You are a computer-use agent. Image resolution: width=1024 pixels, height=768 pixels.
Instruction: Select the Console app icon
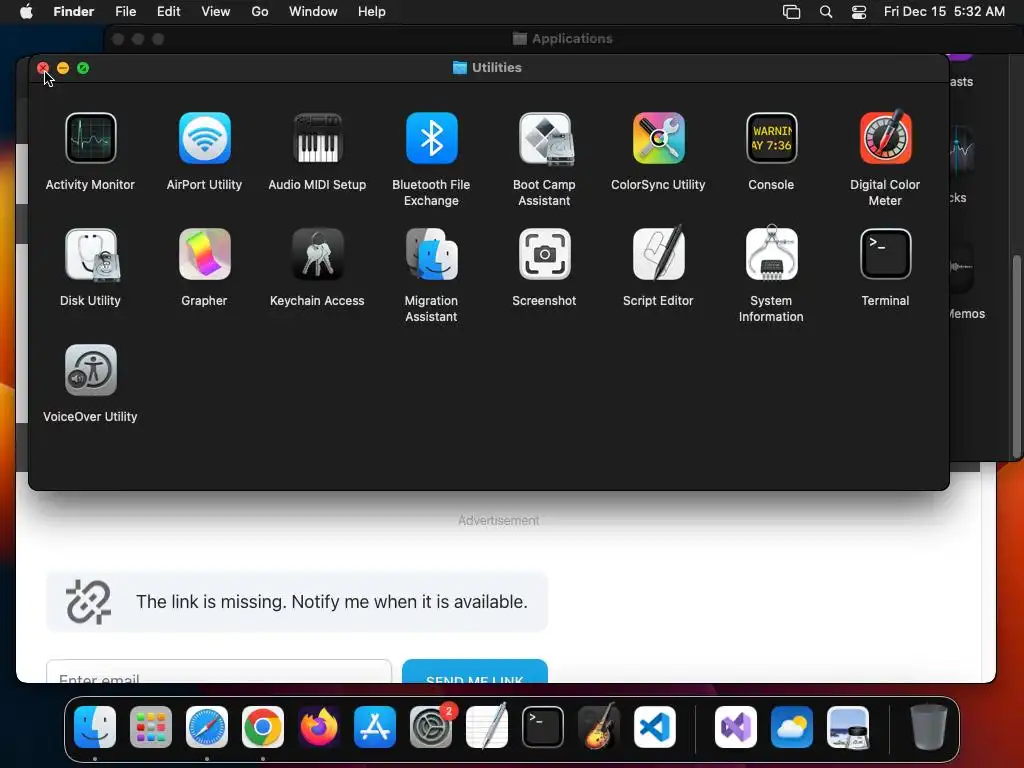[771, 138]
